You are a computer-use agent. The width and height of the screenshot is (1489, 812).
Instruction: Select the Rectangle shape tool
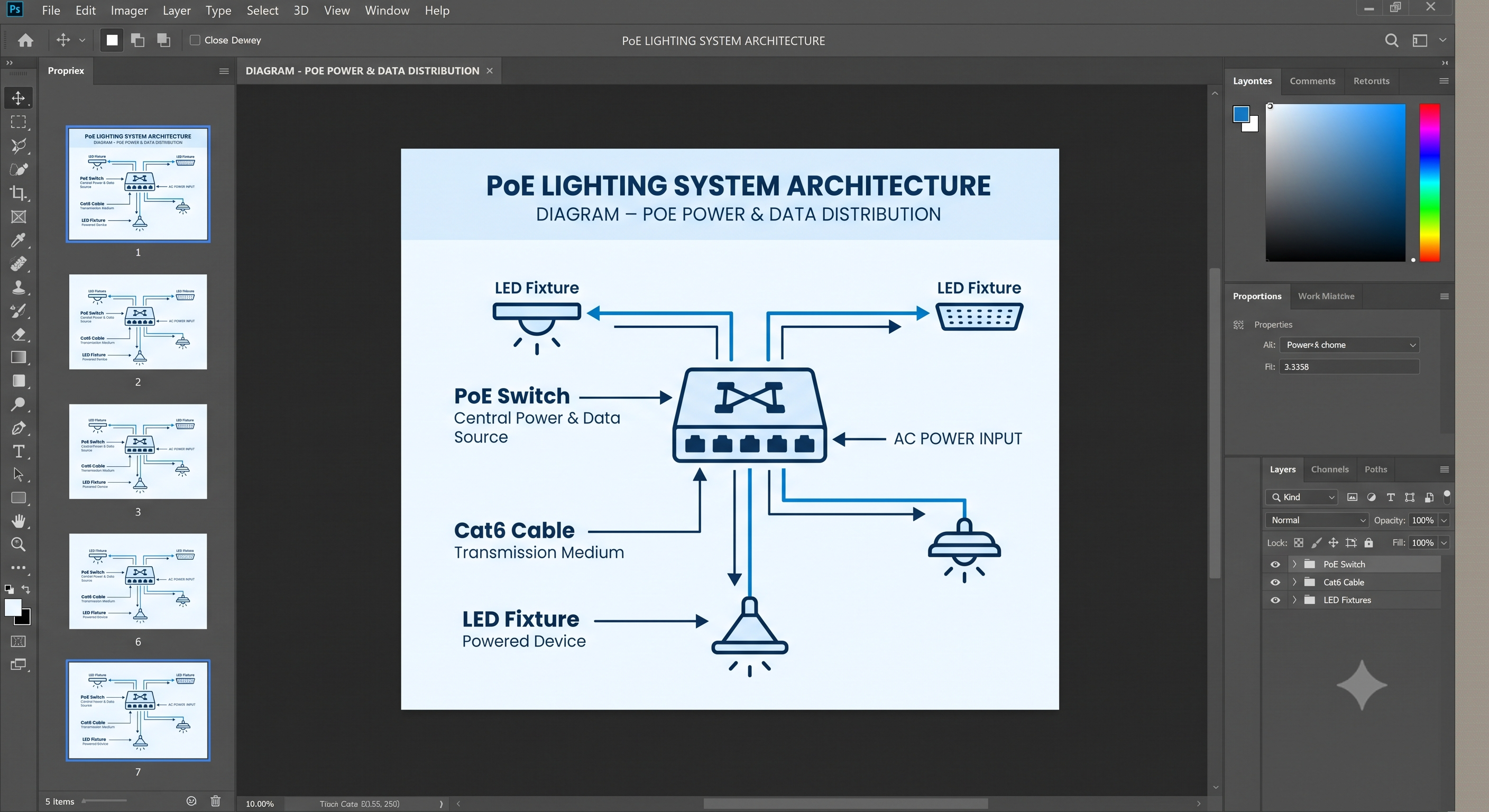point(19,498)
